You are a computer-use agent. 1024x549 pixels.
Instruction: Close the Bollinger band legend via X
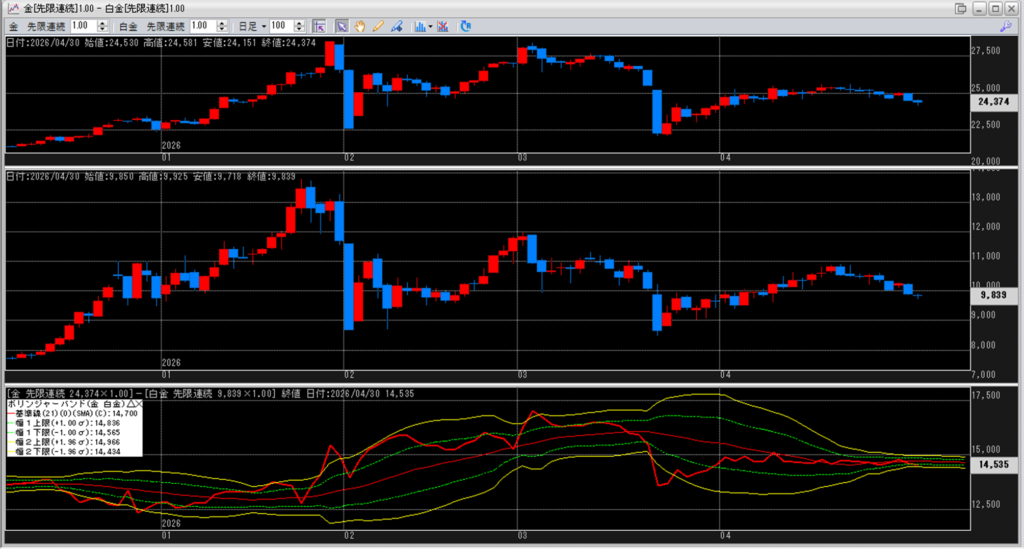(138, 405)
